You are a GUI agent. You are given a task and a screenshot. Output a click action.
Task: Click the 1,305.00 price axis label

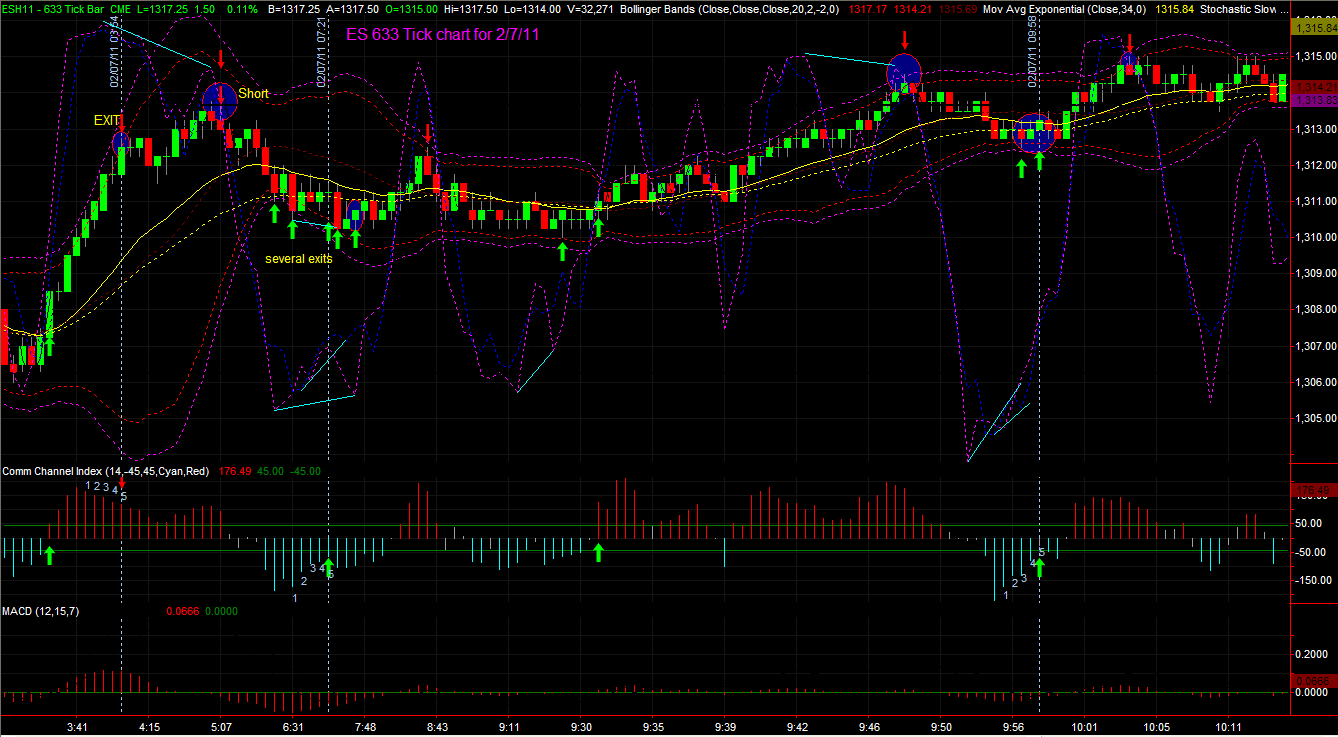1315,418
